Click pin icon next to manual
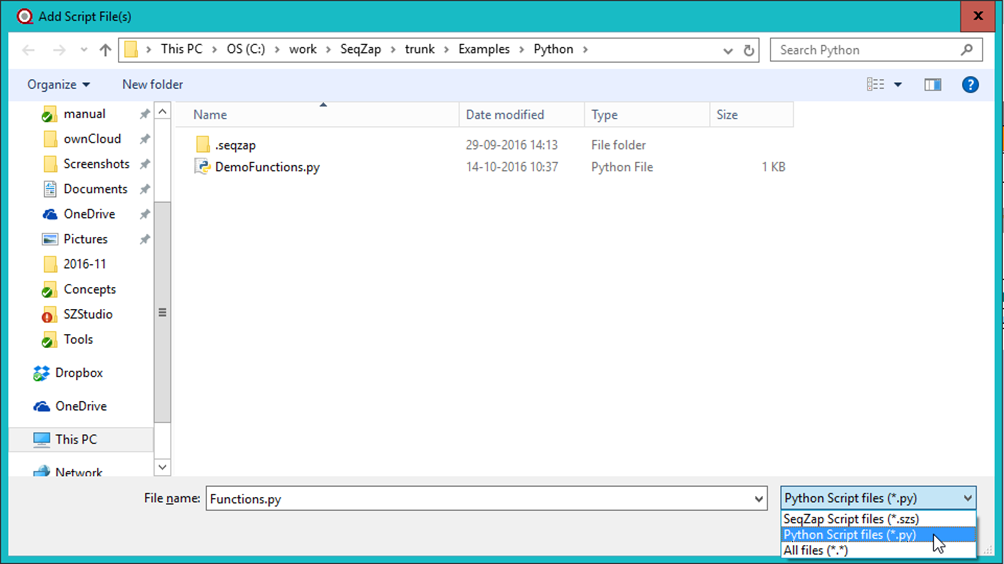 pyautogui.click(x=145, y=114)
